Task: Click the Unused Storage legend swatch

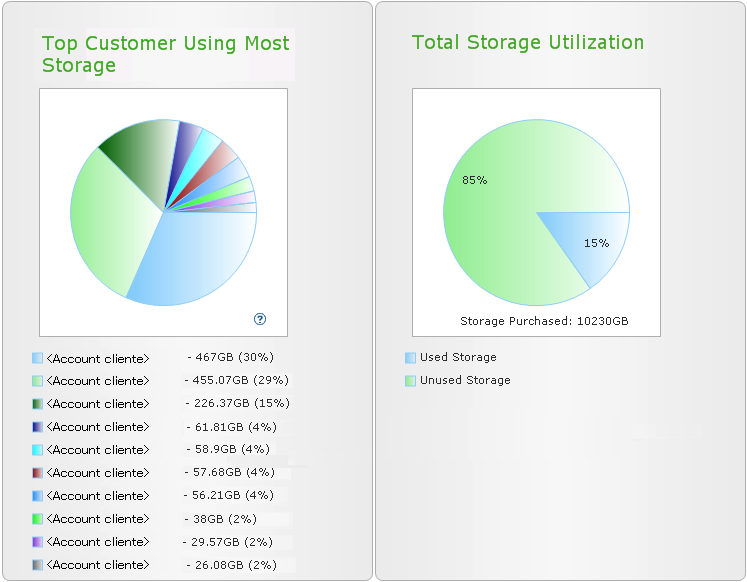Action: tap(410, 380)
